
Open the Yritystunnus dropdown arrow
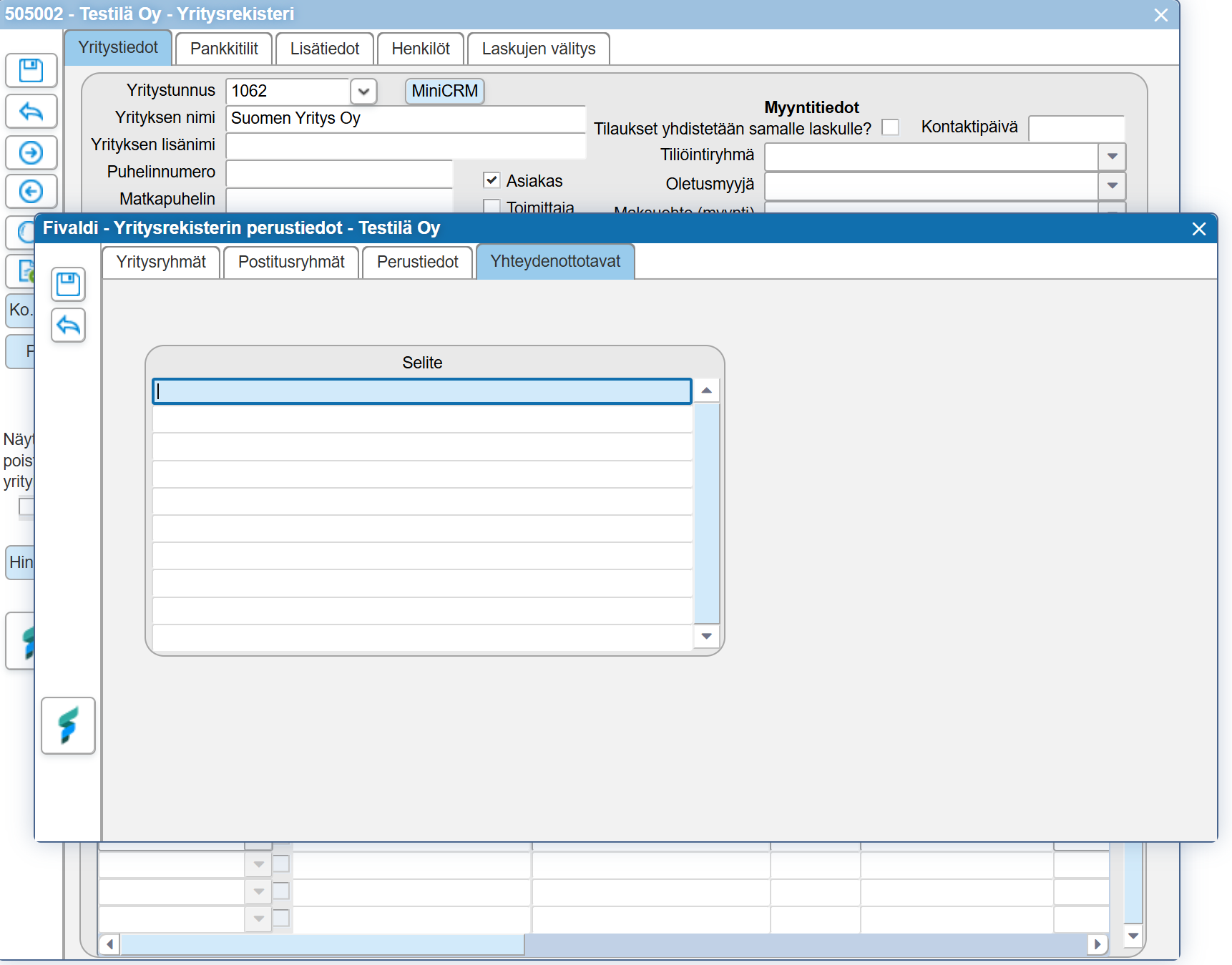(363, 92)
